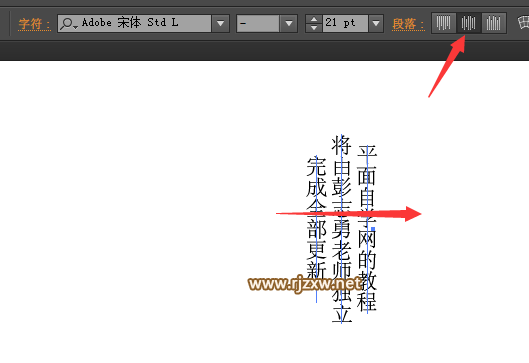This screenshot has height=363, width=529.
Task: Expand the font family dropdown arrow
Action: [x=221, y=23]
